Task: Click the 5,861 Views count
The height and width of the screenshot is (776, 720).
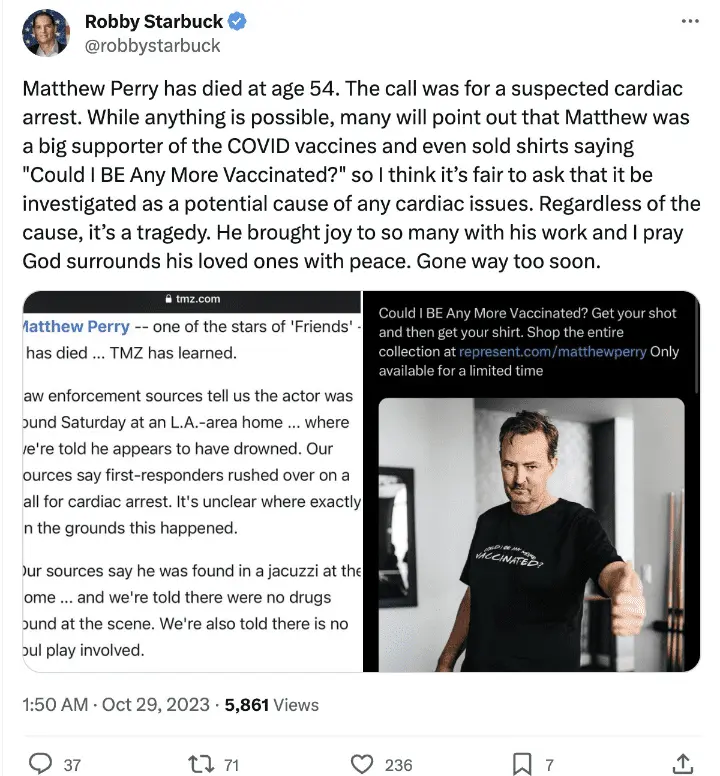Action: pos(272,704)
